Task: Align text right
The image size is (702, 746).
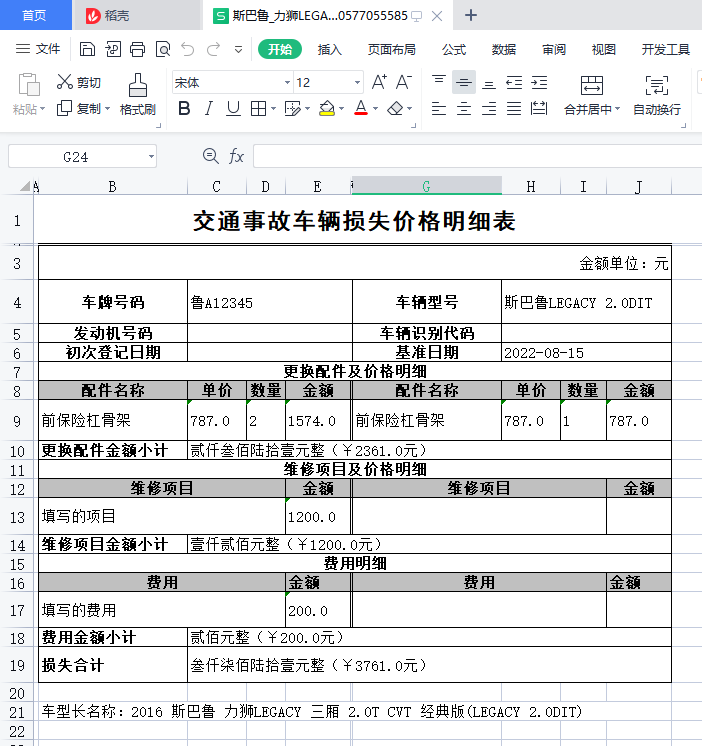Action: [489, 108]
